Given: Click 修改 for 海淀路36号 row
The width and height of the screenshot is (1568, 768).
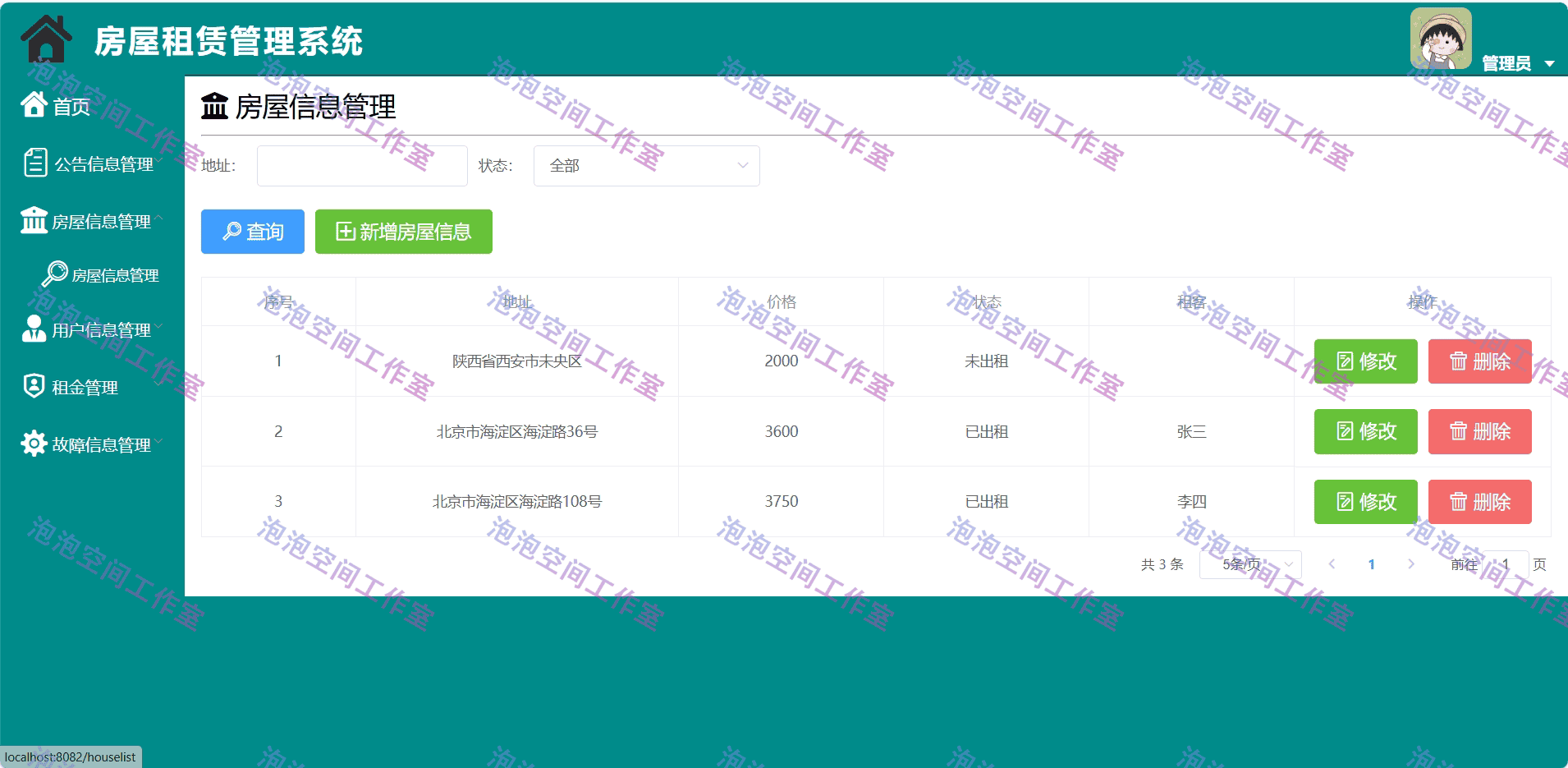Looking at the screenshot, I should coord(1366,431).
